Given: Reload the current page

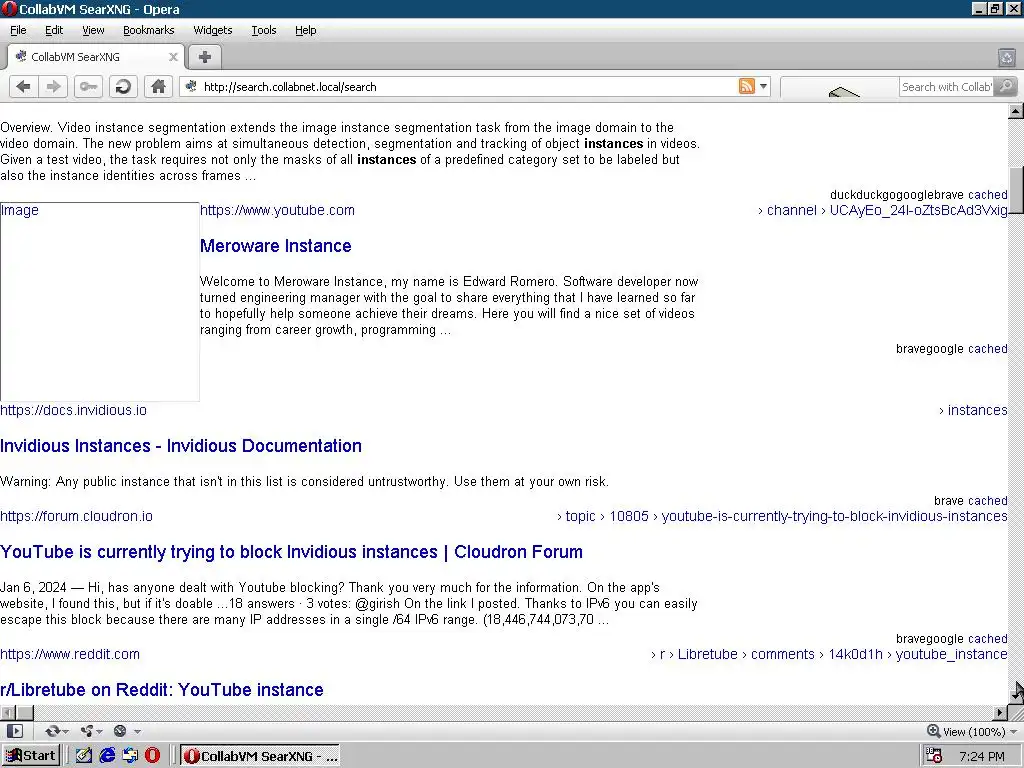Looking at the screenshot, I should pos(123,87).
